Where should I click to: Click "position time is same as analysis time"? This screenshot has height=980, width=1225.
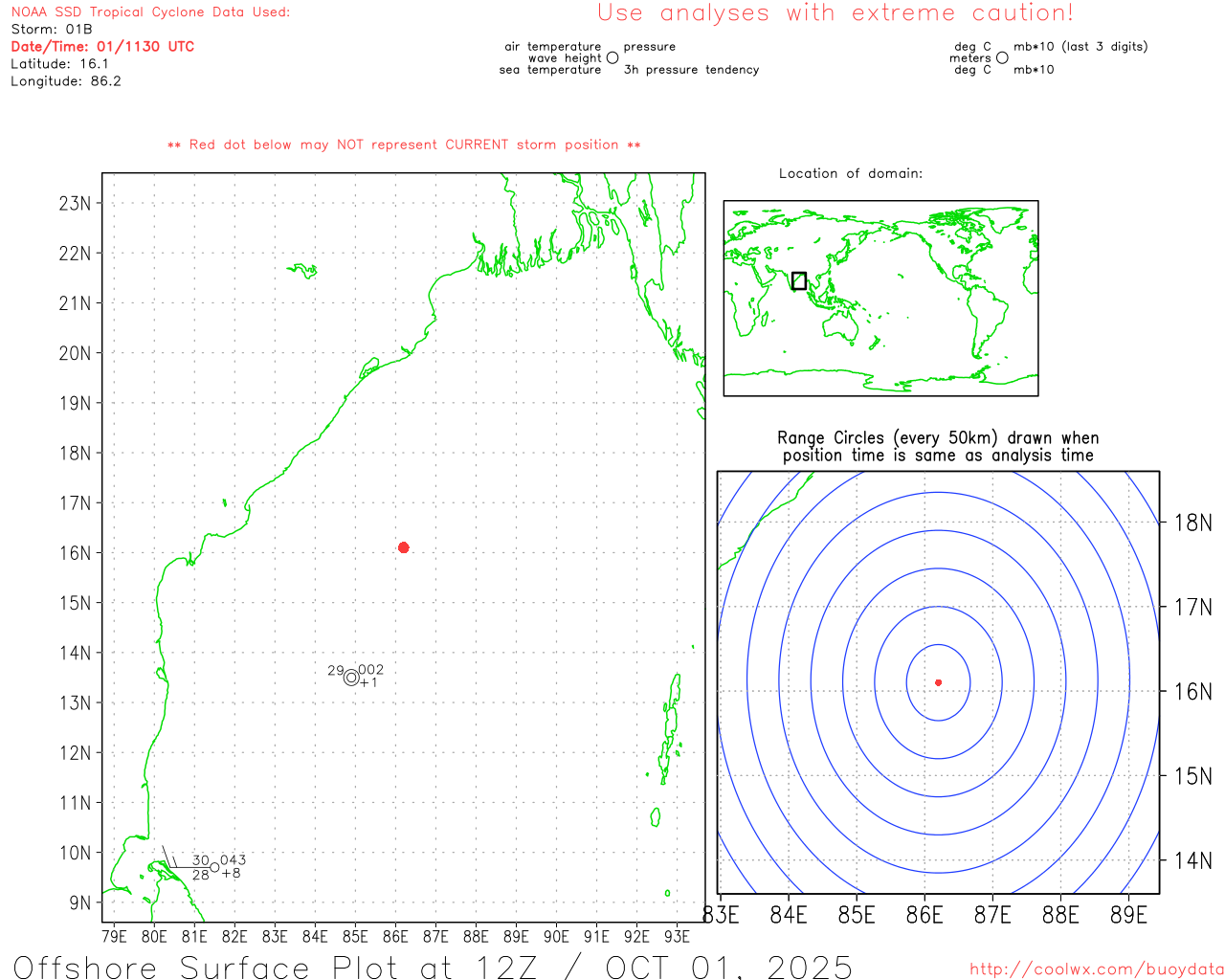[938, 456]
